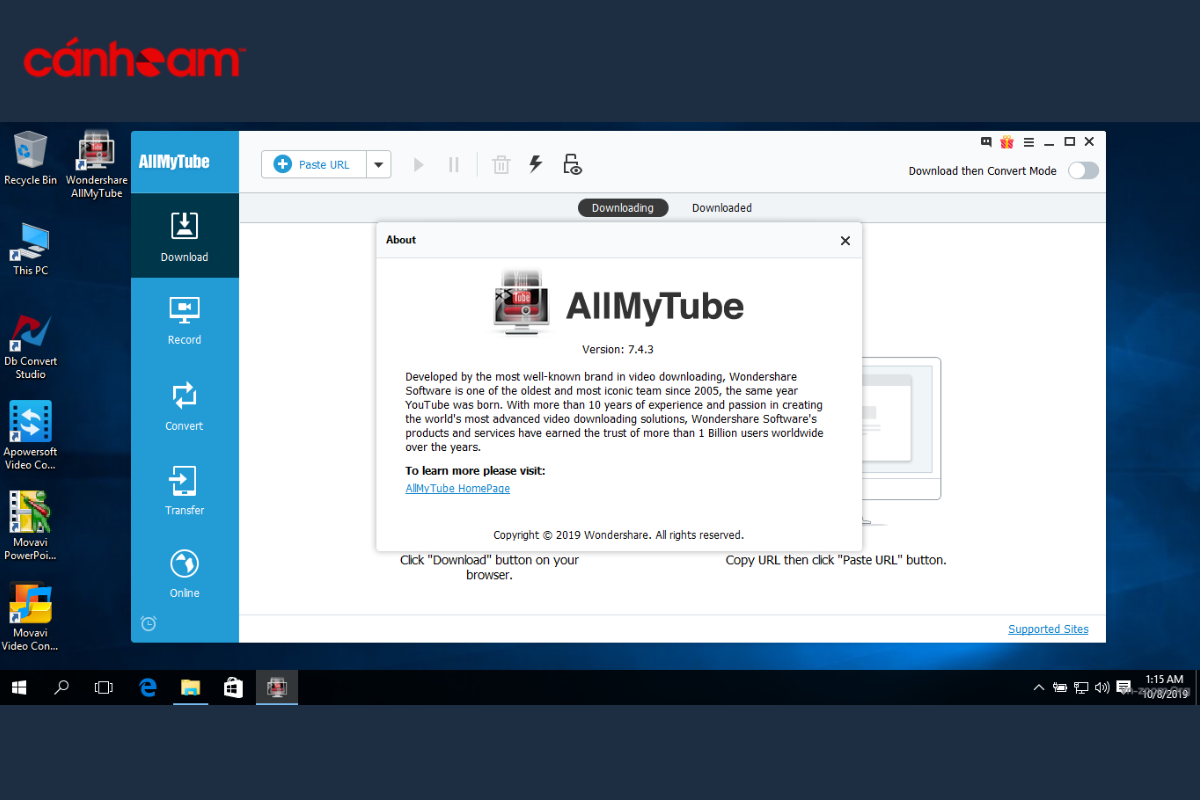
Task: Click the scheduler clock icon in sidebar
Action: click(148, 624)
